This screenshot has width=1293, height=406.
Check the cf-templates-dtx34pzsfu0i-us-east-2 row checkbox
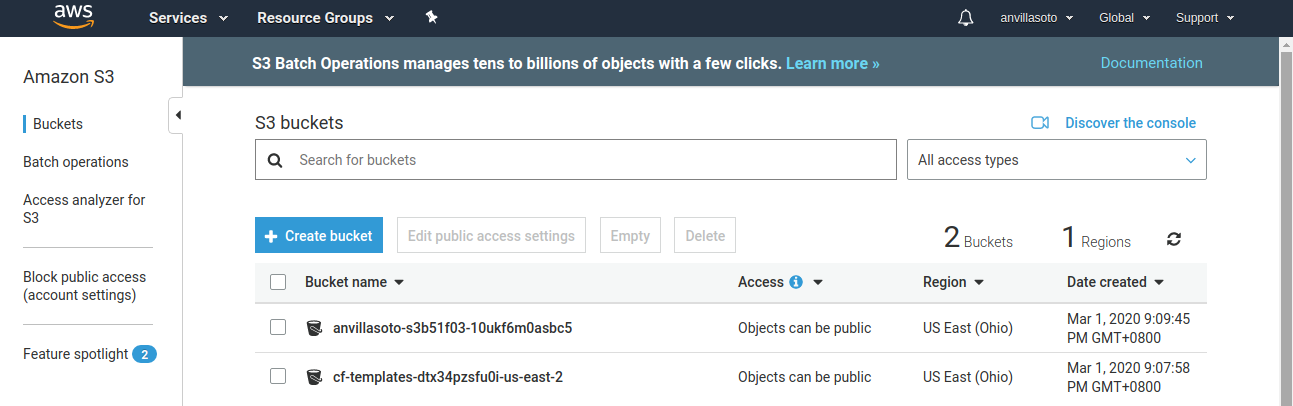[278, 376]
